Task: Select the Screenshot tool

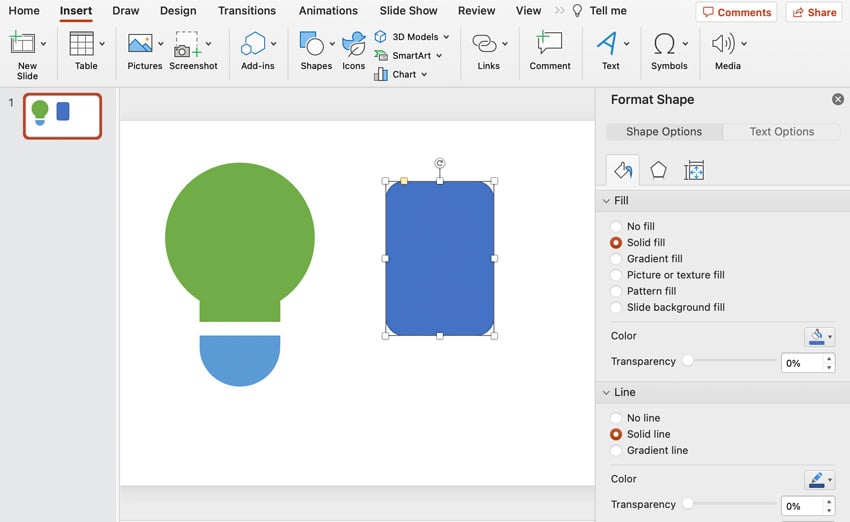Action: pos(187,45)
